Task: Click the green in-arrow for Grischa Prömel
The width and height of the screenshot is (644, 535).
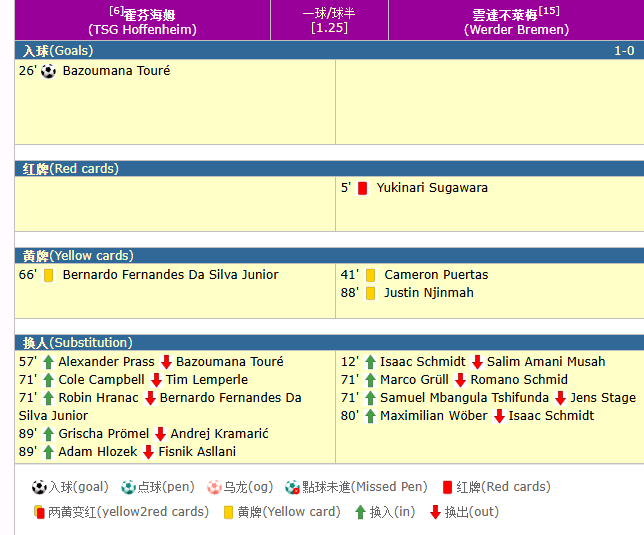Action: tap(48, 434)
